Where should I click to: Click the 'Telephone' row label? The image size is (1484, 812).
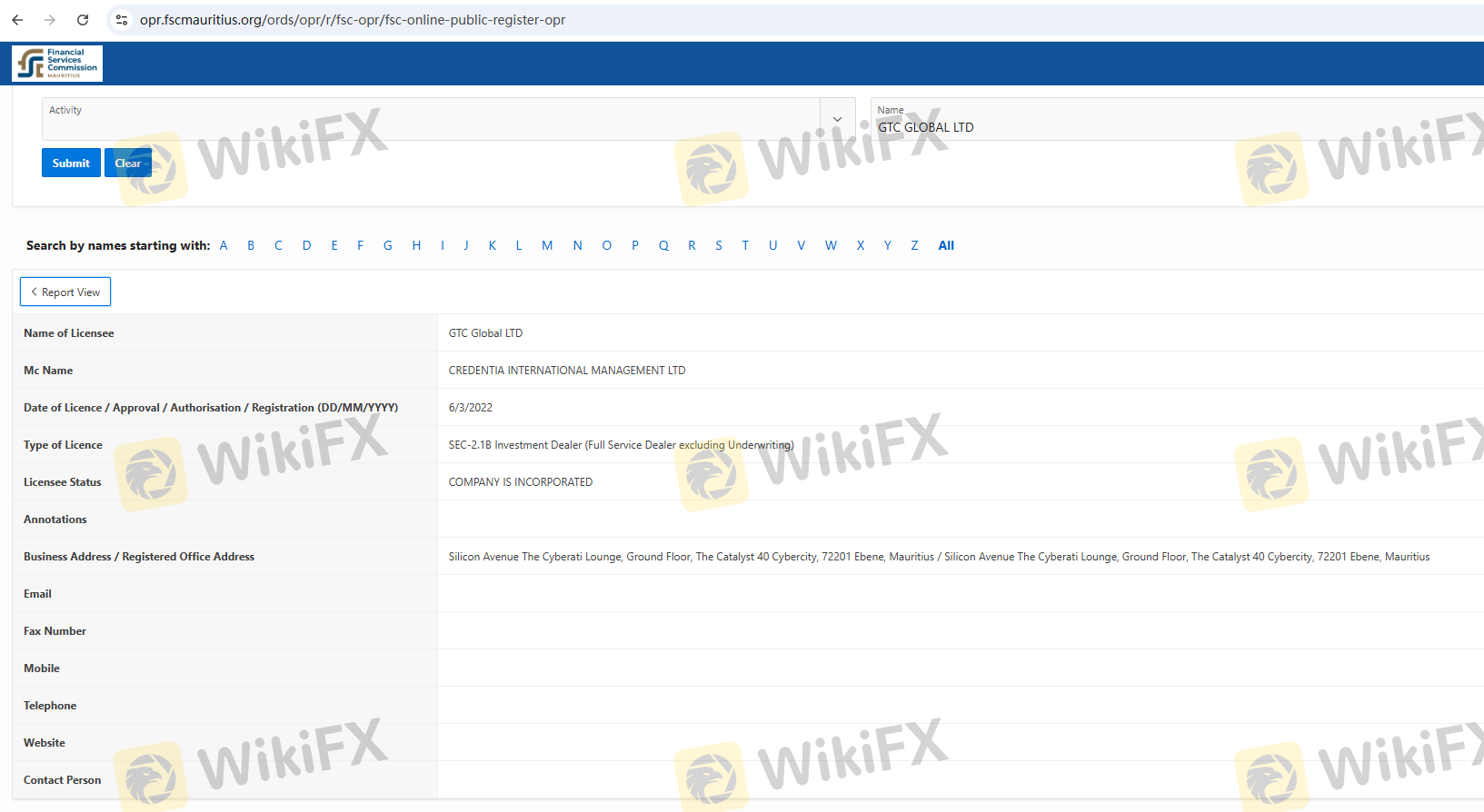coord(50,706)
